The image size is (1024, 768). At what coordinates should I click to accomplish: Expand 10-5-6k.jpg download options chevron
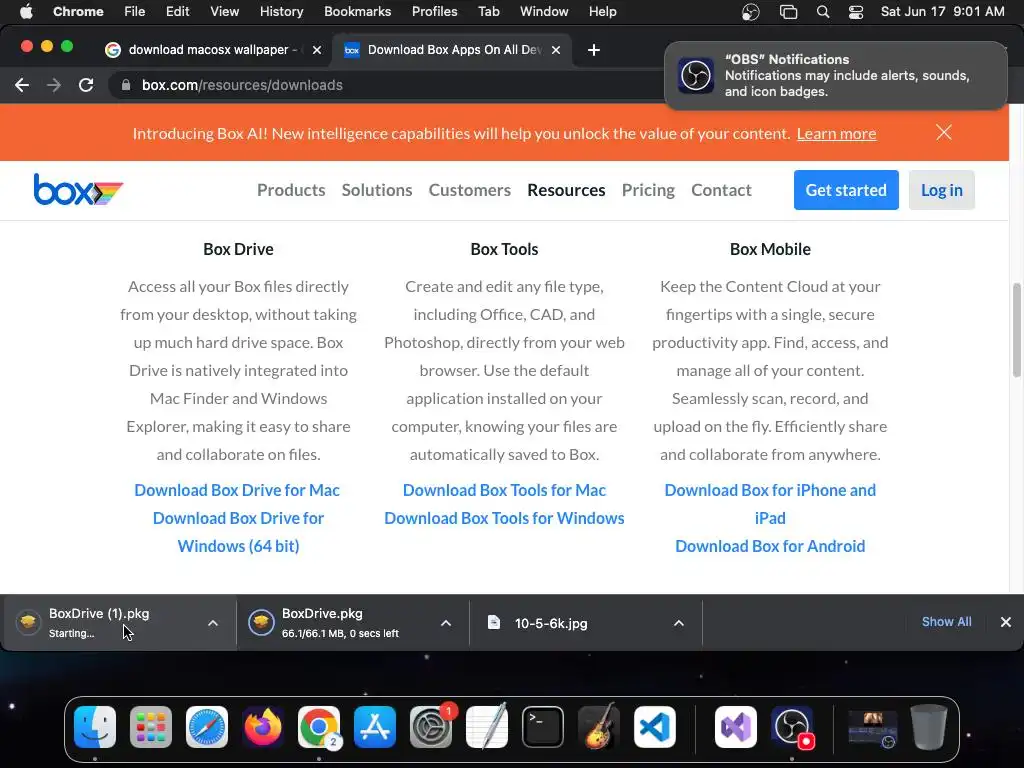tap(679, 623)
